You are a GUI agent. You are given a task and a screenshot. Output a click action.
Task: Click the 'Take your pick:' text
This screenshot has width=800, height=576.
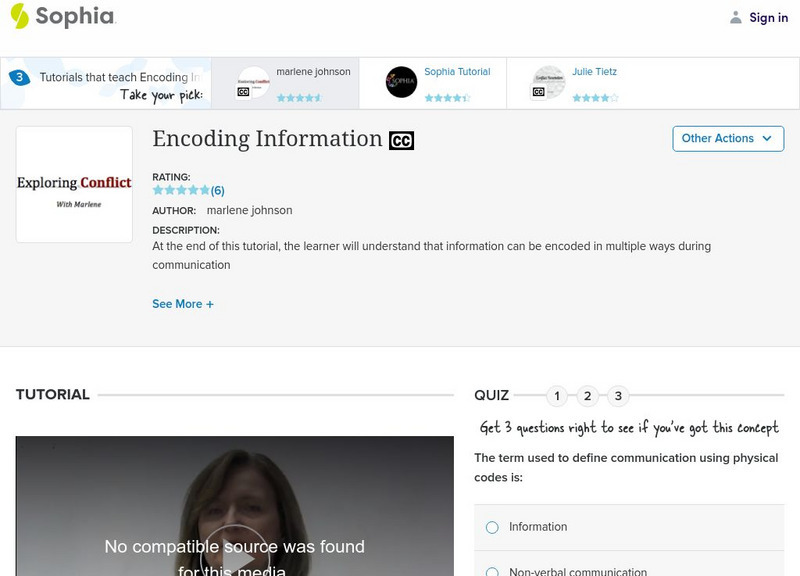162,95
